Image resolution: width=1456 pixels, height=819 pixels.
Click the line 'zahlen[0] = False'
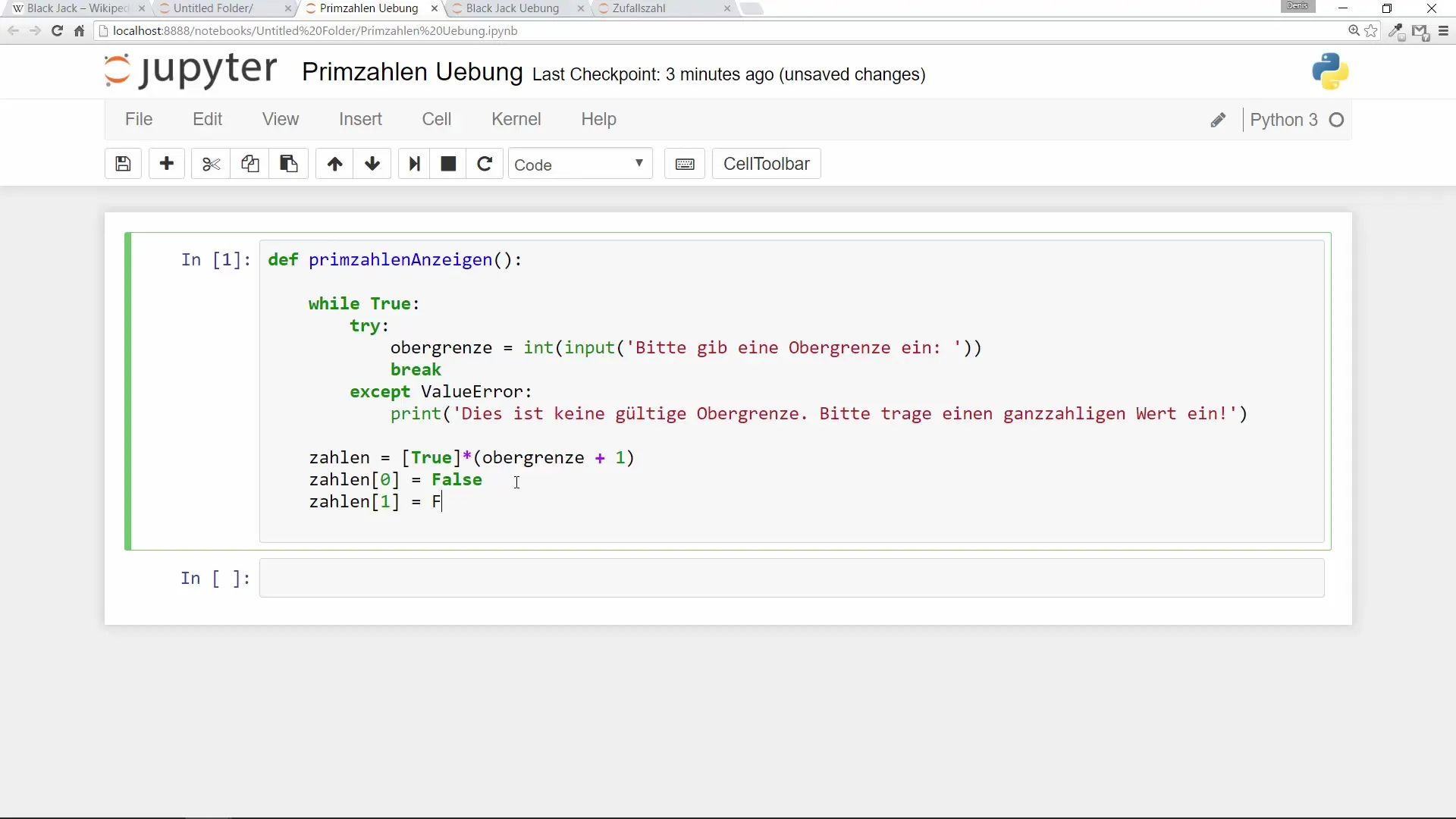[395, 480]
